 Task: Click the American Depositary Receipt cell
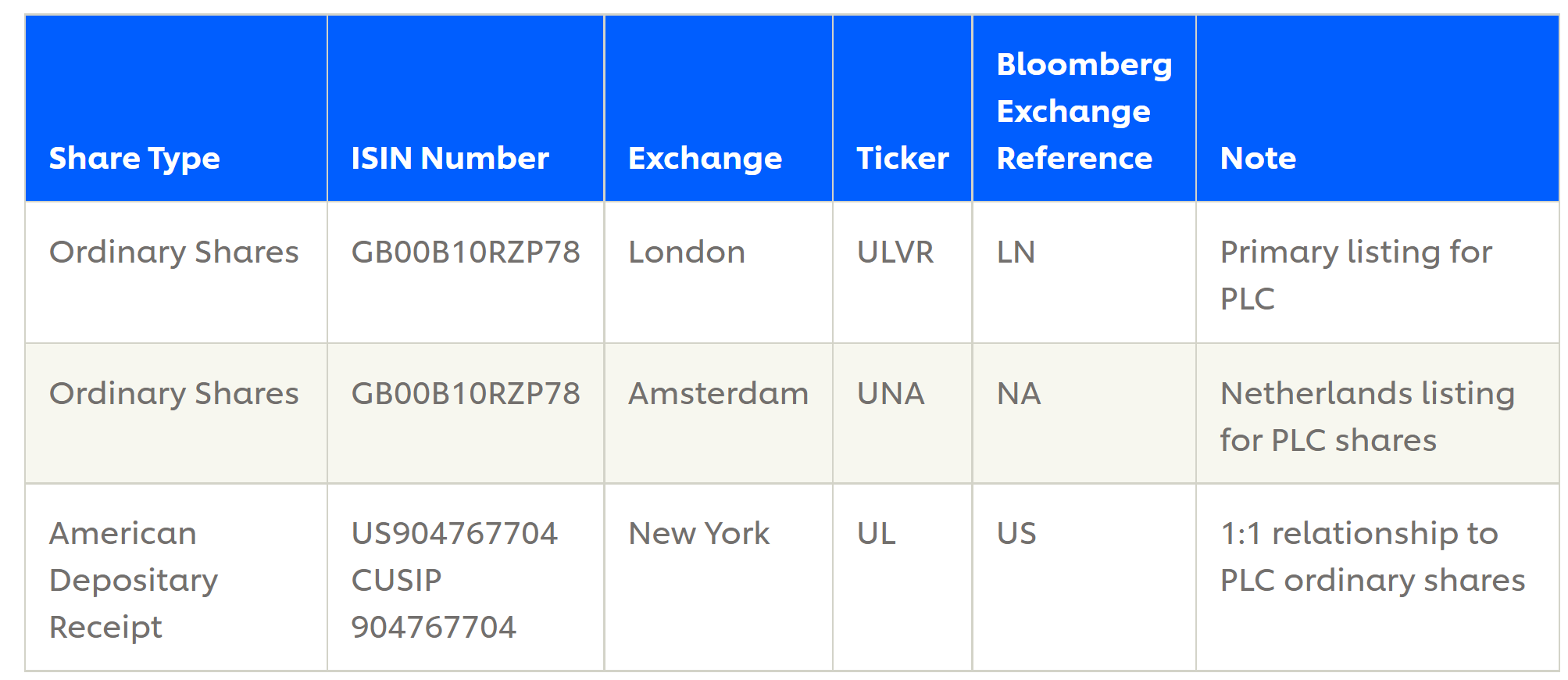point(134,580)
